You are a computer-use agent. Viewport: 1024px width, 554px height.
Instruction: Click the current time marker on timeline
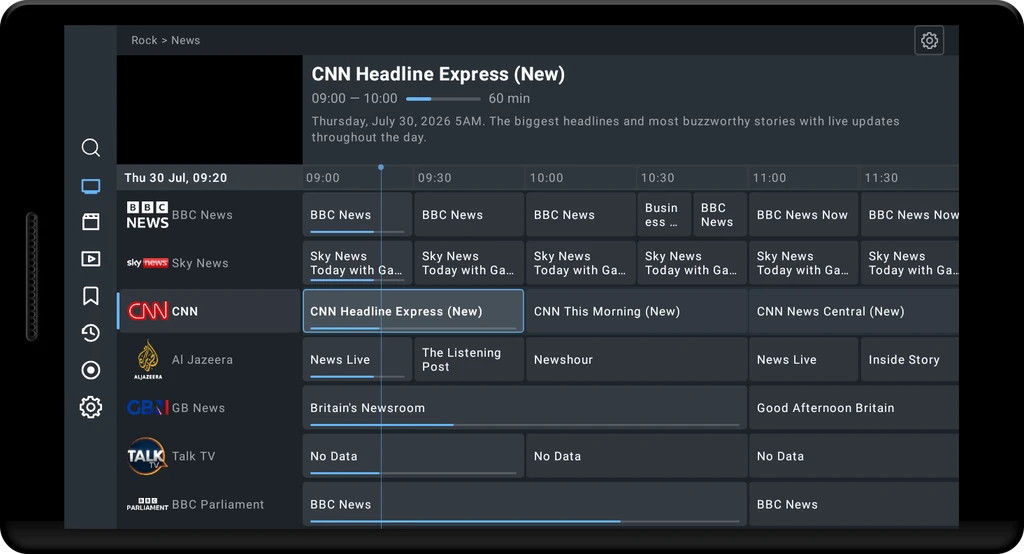coord(381,168)
